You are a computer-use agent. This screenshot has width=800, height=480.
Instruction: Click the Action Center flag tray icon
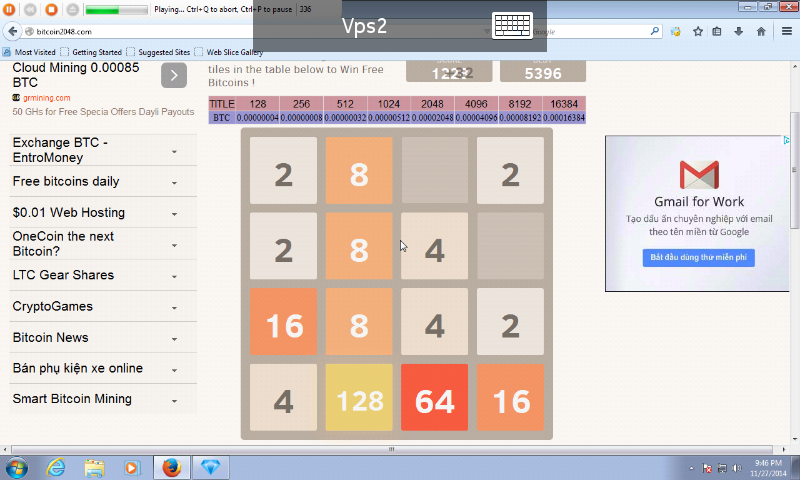(x=707, y=468)
